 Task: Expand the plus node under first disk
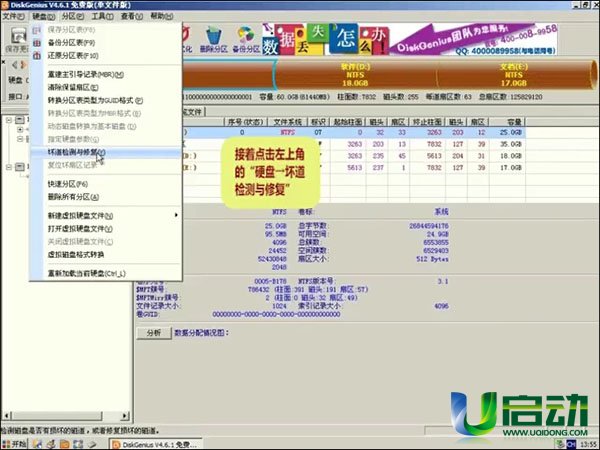pyautogui.click(x=20, y=129)
